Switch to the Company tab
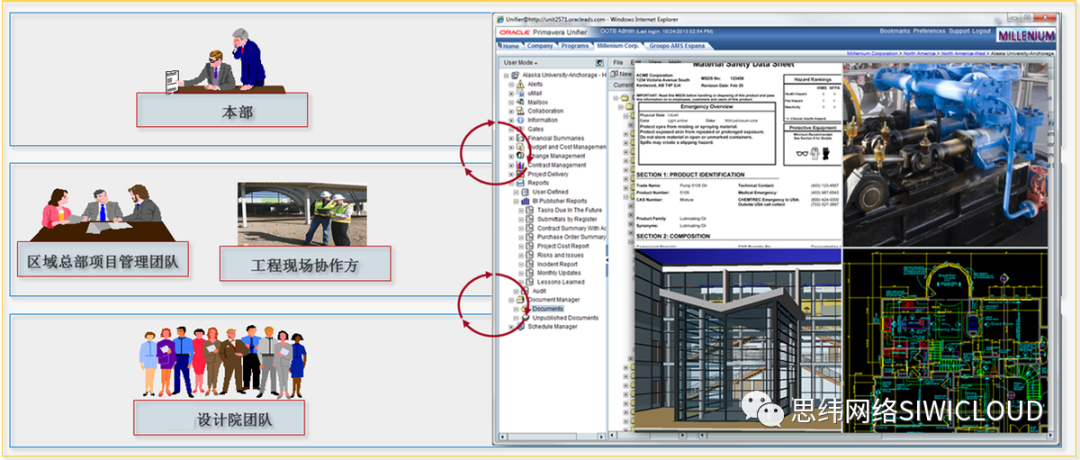The height and width of the screenshot is (460, 1080). pos(539,46)
